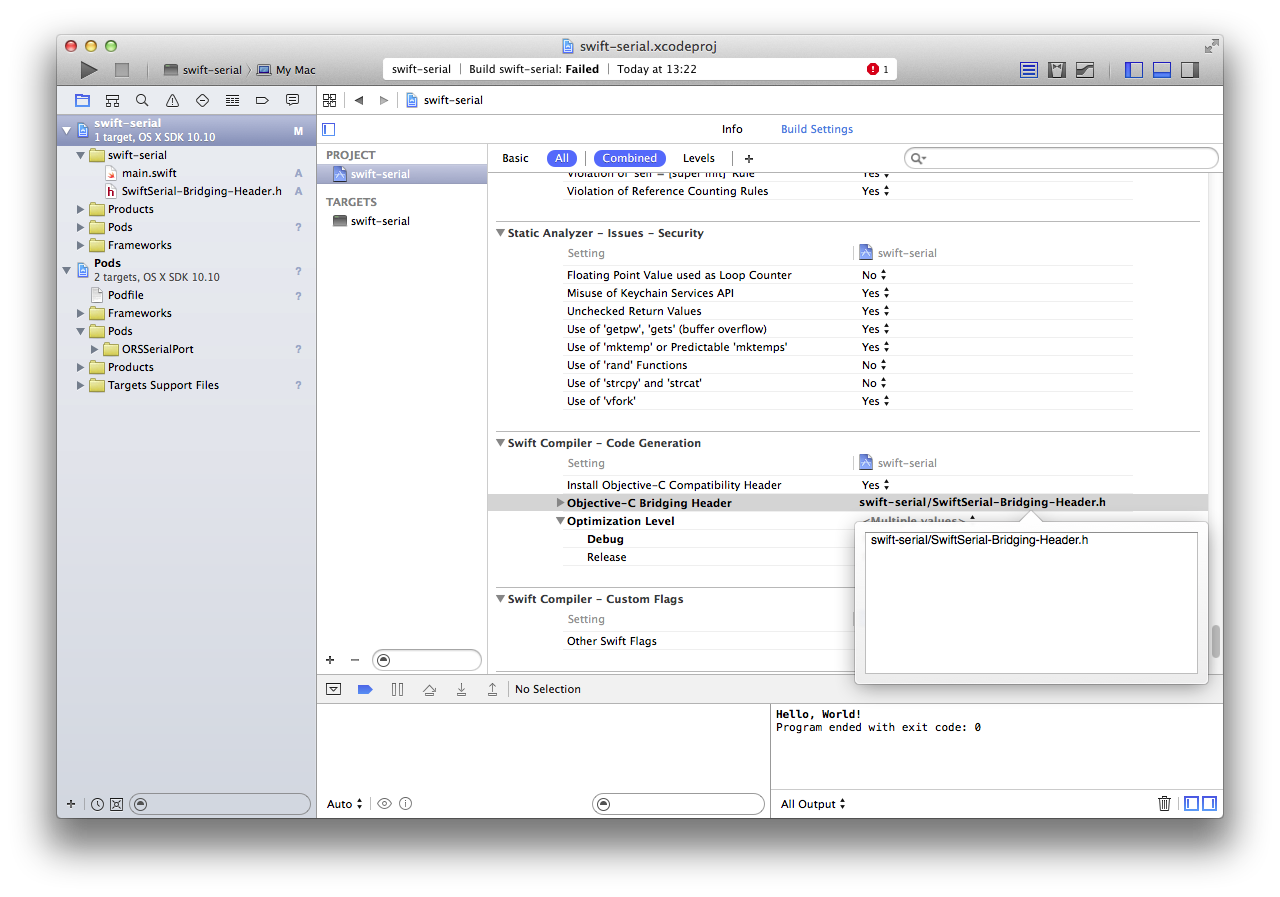Screen dimensions: 1280x897
Task: Edit the bridging header path text
Action: pos(1031,603)
